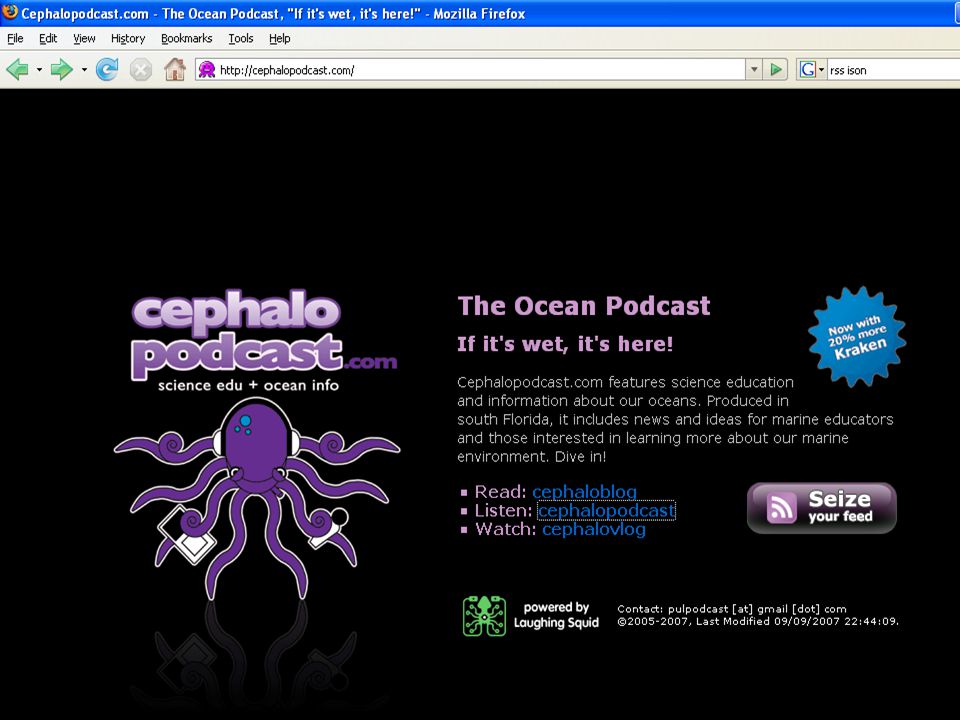Click the "If it's wet, it's here!" tagline
The height and width of the screenshot is (720, 960).
click(565, 343)
